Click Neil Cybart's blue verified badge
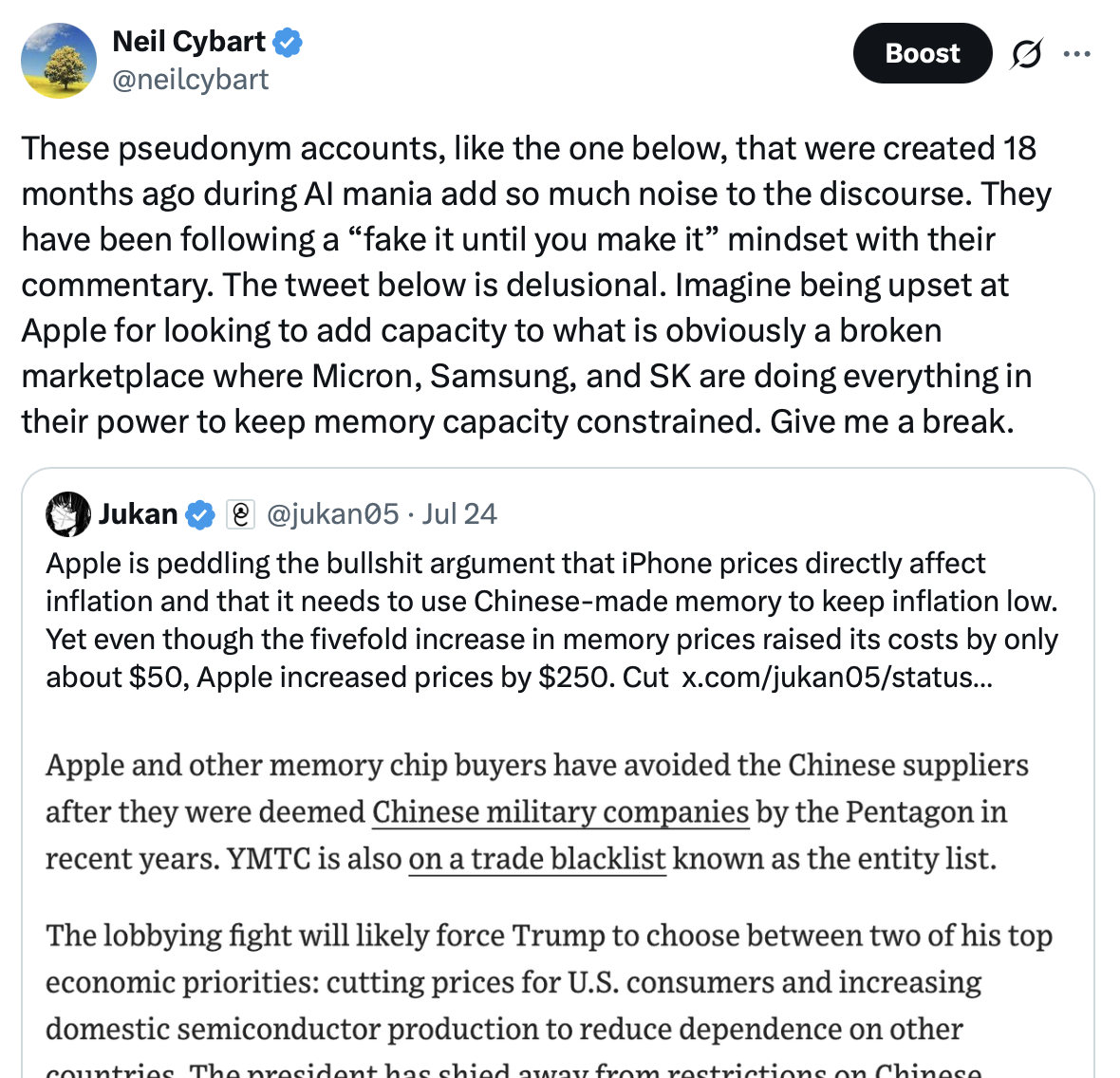The width and height of the screenshot is (1120, 1078). coord(288,42)
